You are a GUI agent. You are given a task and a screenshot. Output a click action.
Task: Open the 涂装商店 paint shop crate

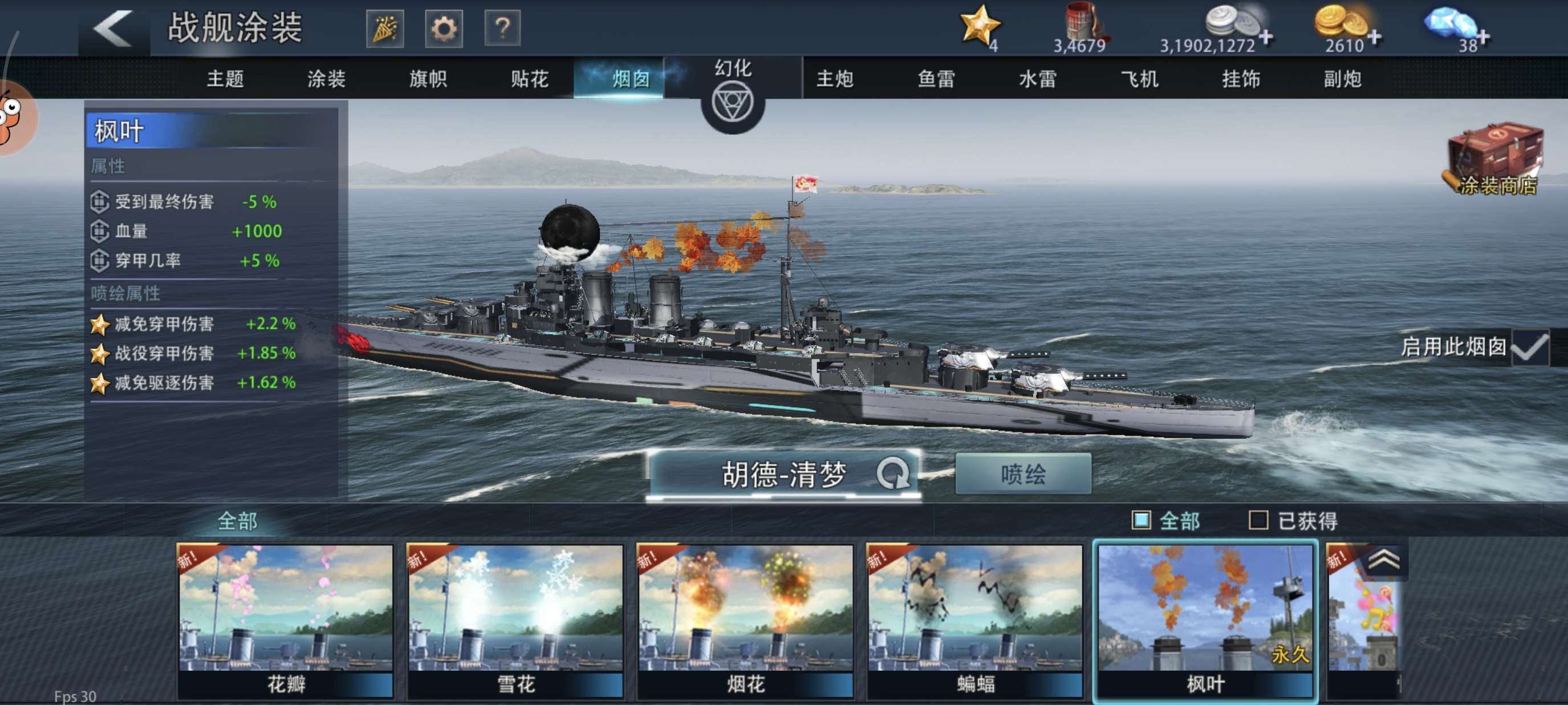(x=1494, y=159)
